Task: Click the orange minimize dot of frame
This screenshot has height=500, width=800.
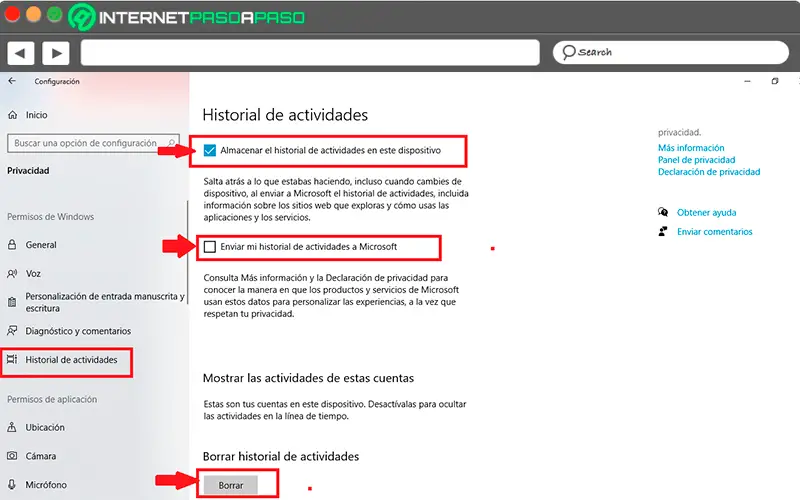Action: point(34,14)
